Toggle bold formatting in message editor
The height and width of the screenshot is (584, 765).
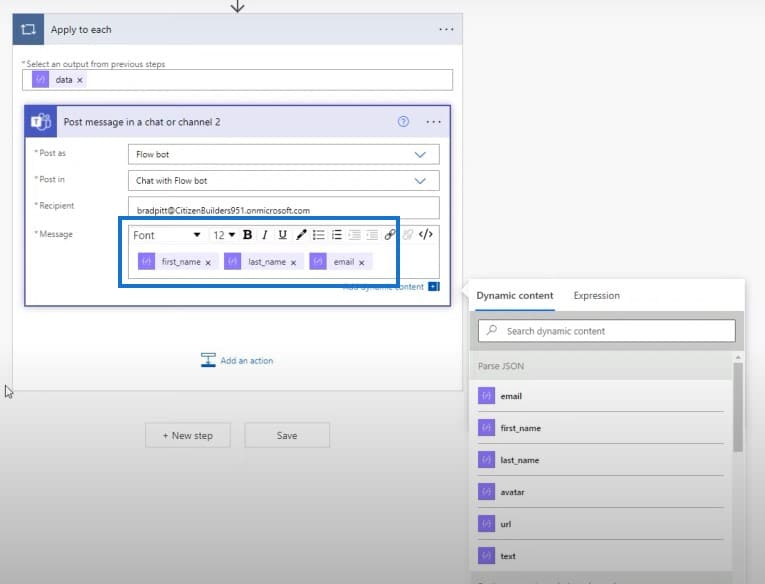[247, 235]
